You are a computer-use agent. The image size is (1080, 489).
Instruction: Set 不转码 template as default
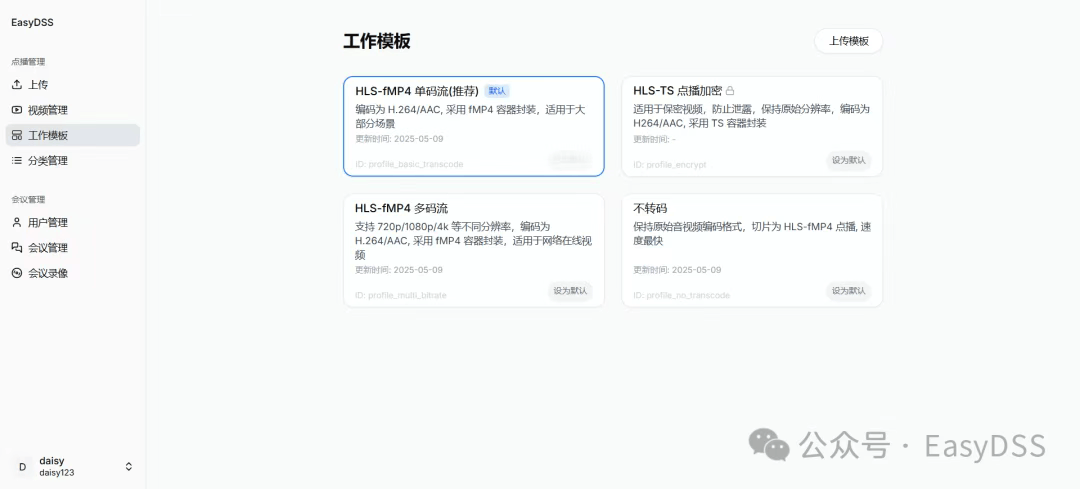848,291
